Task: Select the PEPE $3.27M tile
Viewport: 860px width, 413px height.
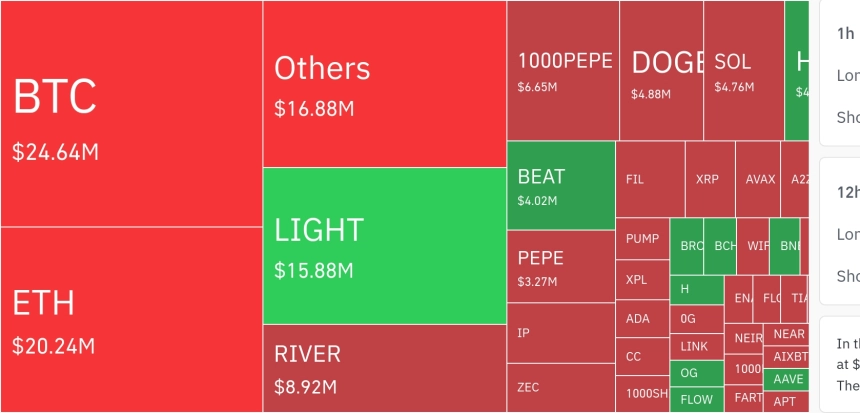Action: [x=561, y=266]
